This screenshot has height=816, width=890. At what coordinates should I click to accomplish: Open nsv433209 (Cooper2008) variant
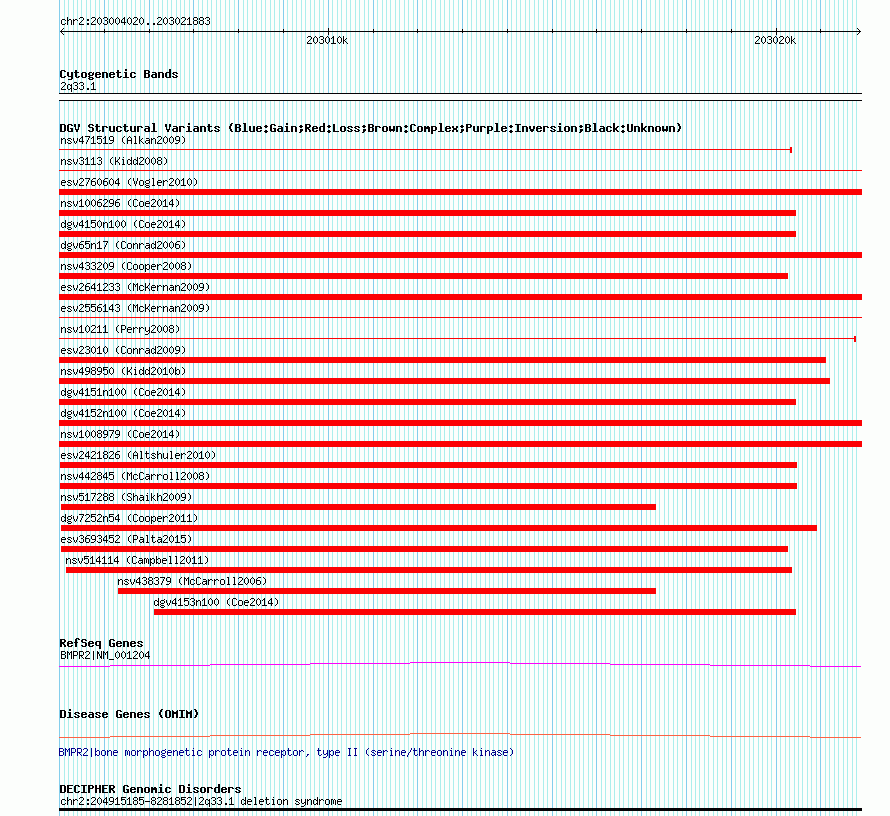(x=126, y=266)
